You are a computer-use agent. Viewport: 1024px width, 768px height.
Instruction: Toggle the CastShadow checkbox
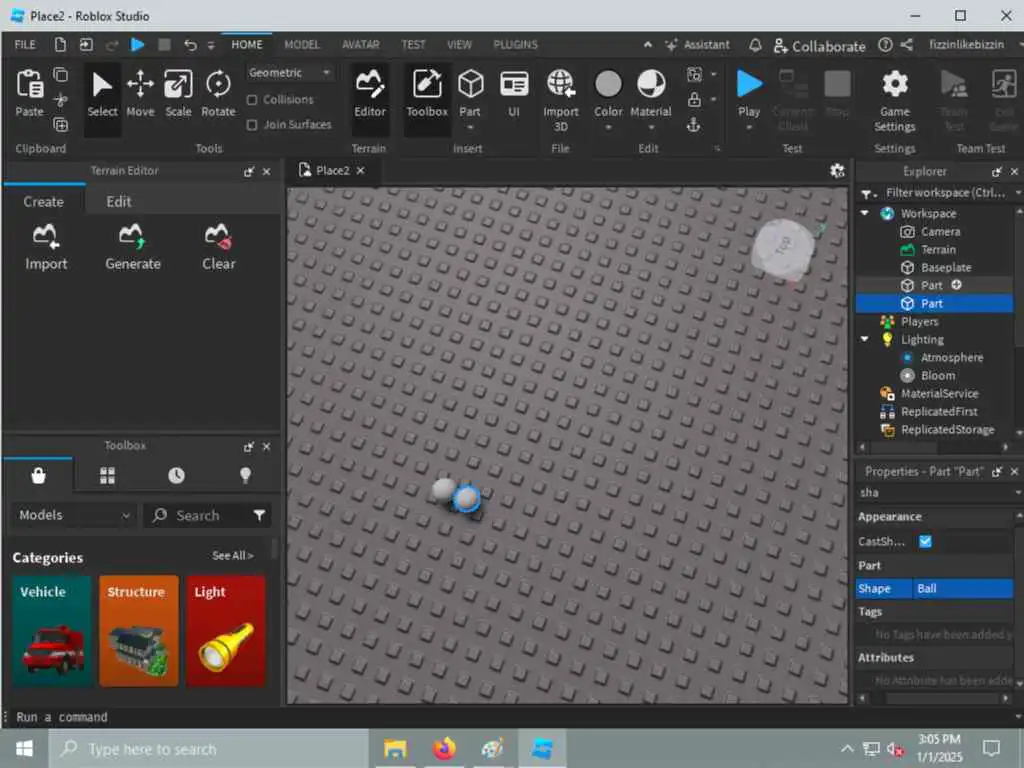click(925, 541)
